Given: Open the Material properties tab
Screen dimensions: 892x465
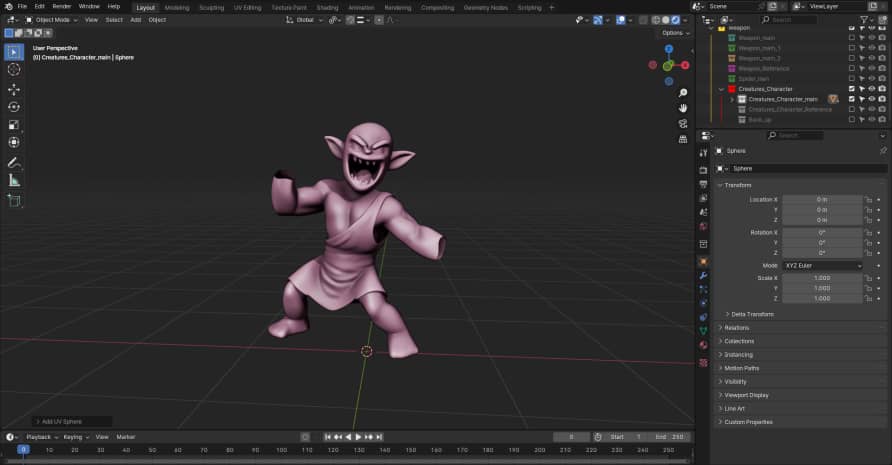Looking at the screenshot, I should click(x=704, y=345).
